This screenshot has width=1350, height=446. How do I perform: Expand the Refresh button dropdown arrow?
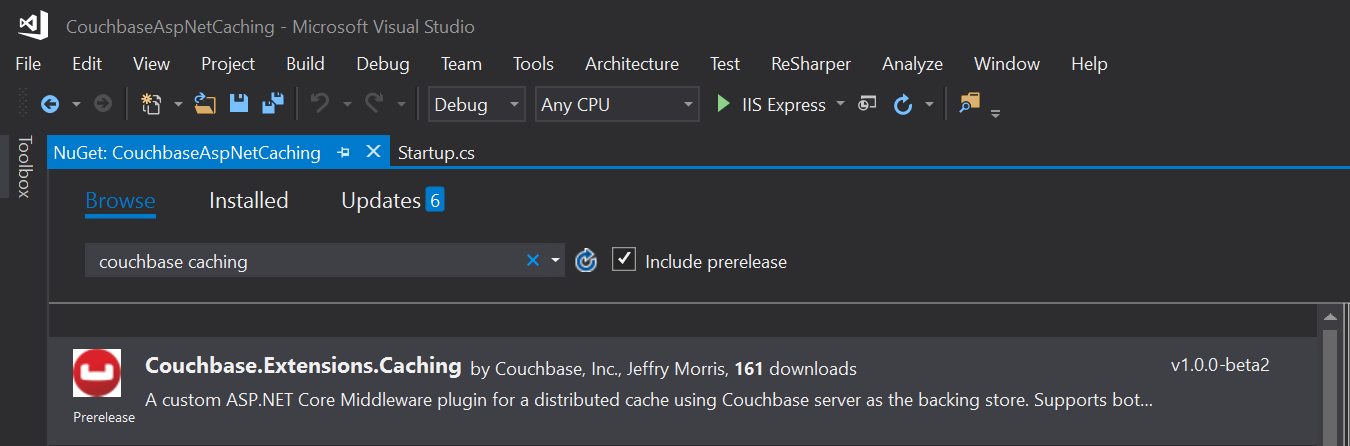(929, 104)
